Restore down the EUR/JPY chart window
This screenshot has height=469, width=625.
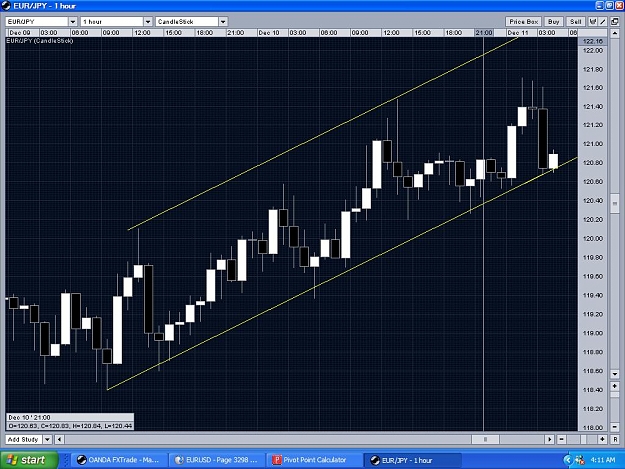coord(609,6)
